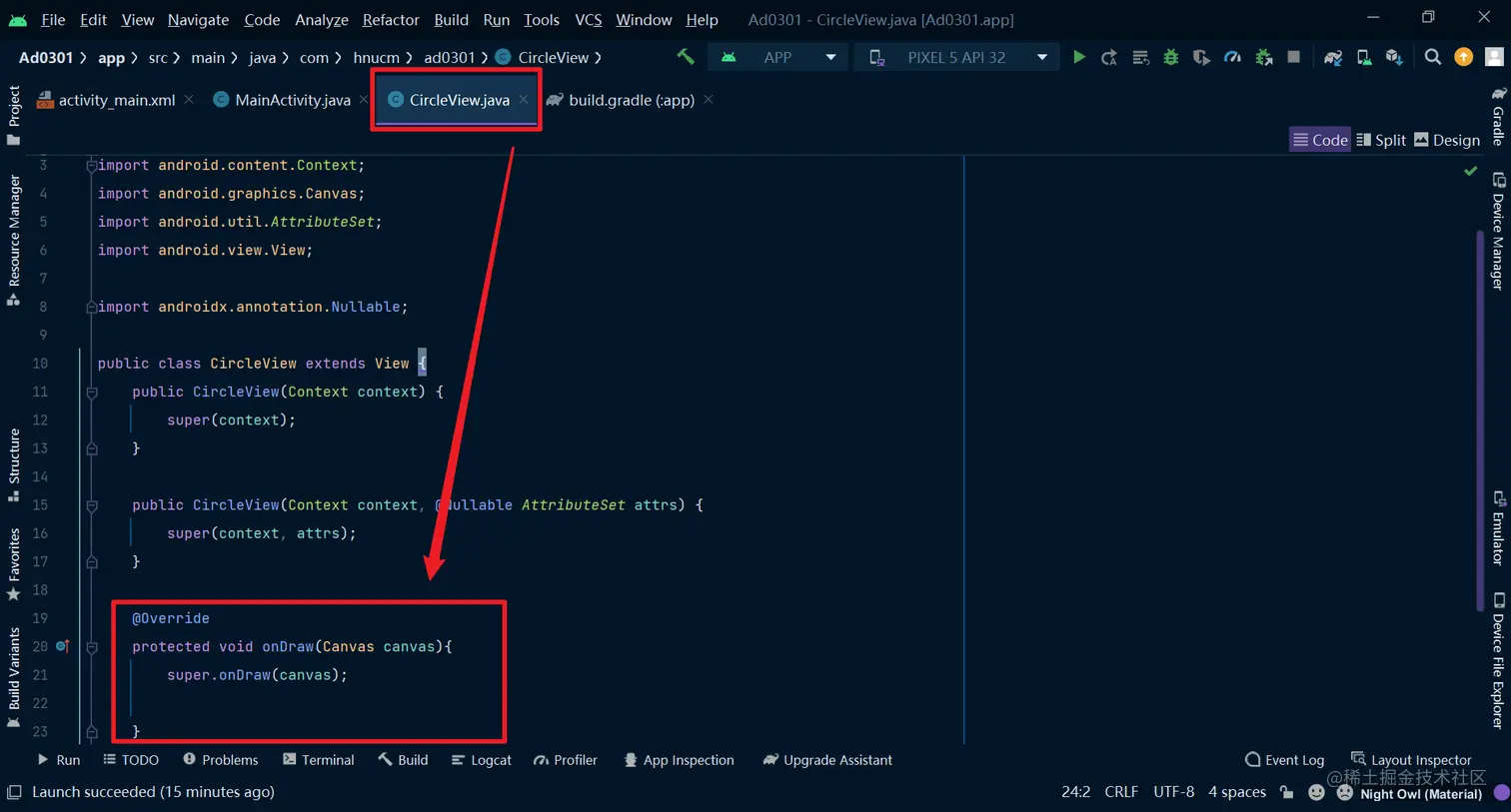1511x812 pixels.
Task: Toggle the Favorites tool window
Action: [14, 564]
